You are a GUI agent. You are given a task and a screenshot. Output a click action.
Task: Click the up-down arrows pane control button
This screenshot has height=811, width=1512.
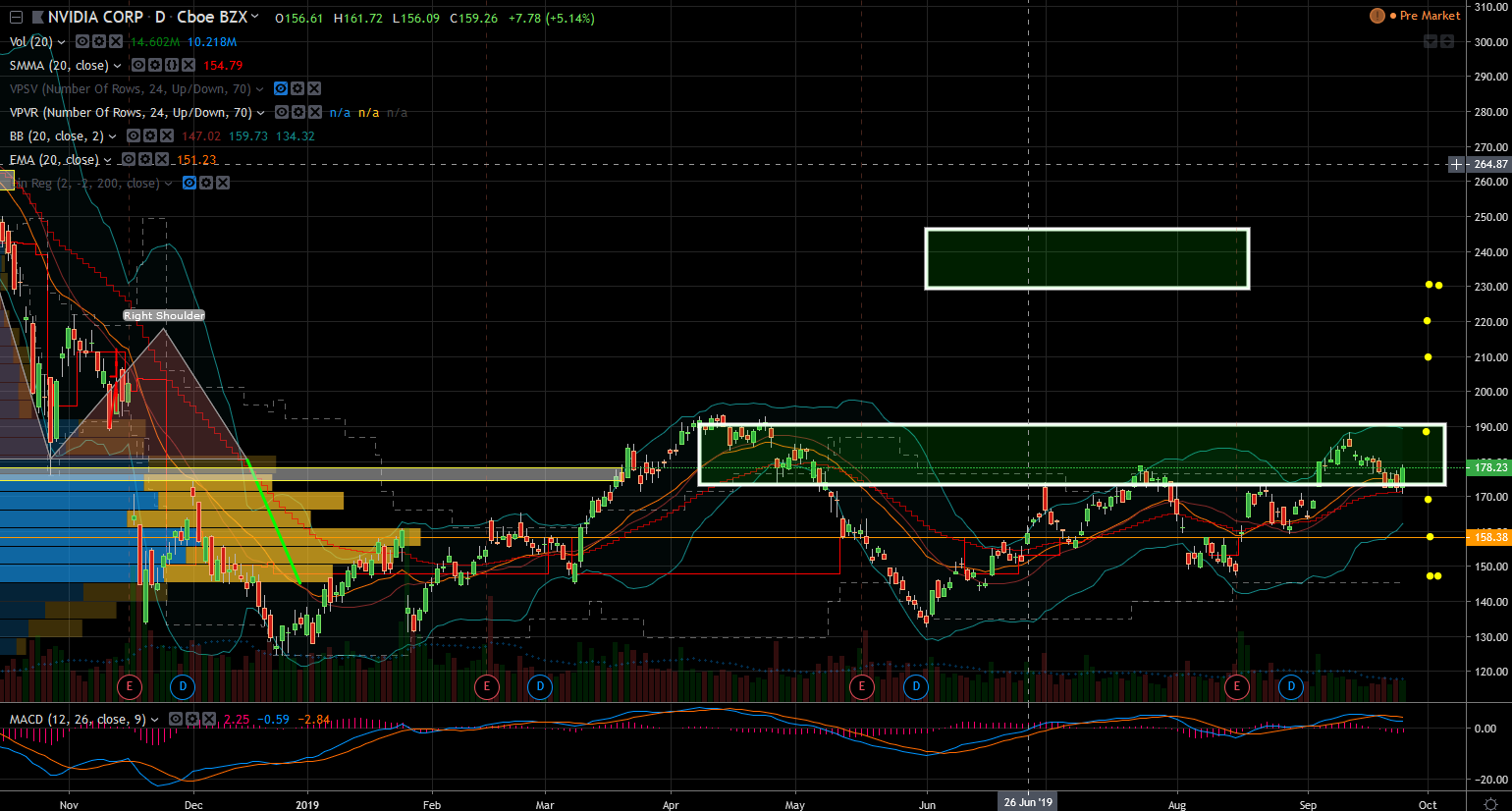coord(1448,41)
